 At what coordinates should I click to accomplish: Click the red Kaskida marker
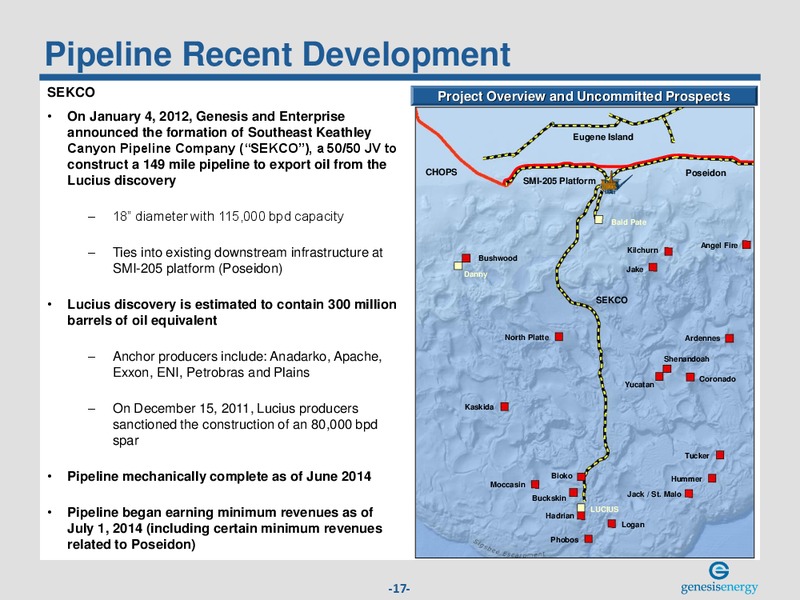click(505, 406)
